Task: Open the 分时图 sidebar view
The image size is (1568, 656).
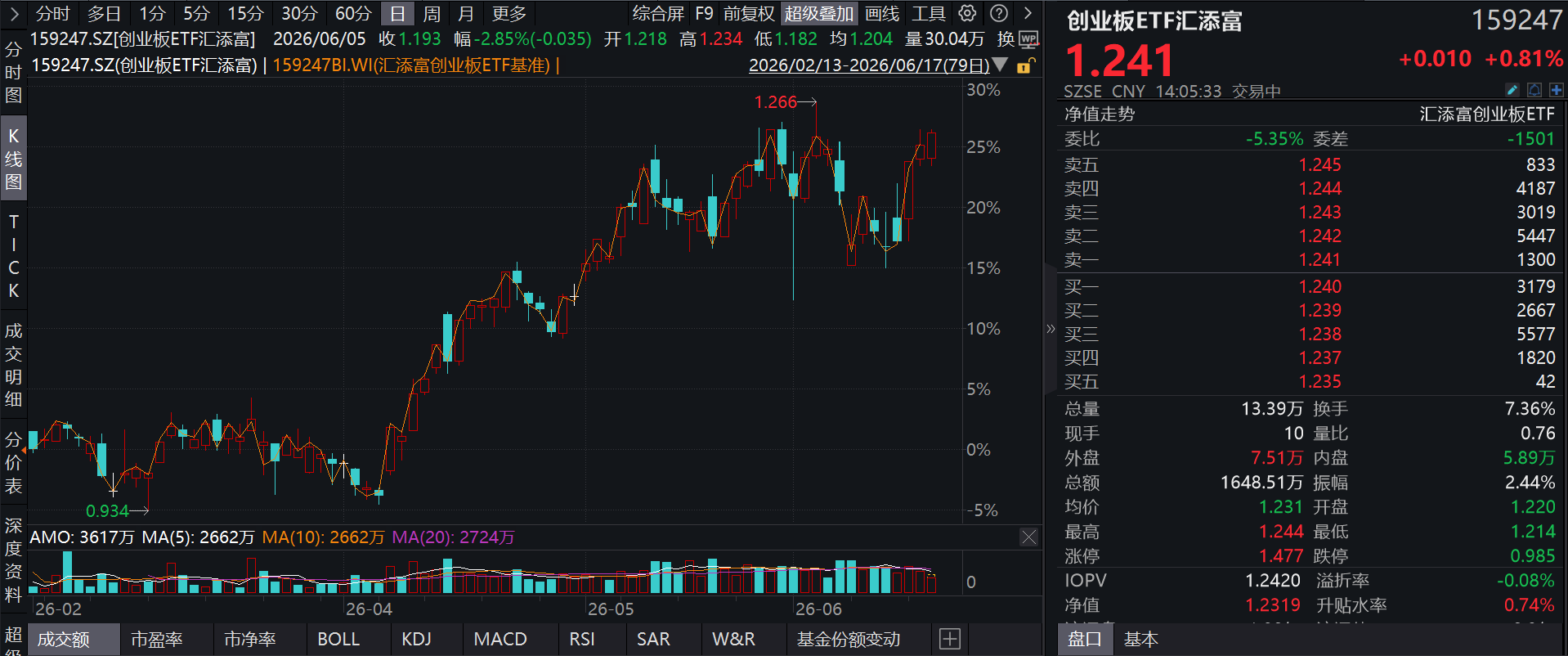Action: point(14,72)
